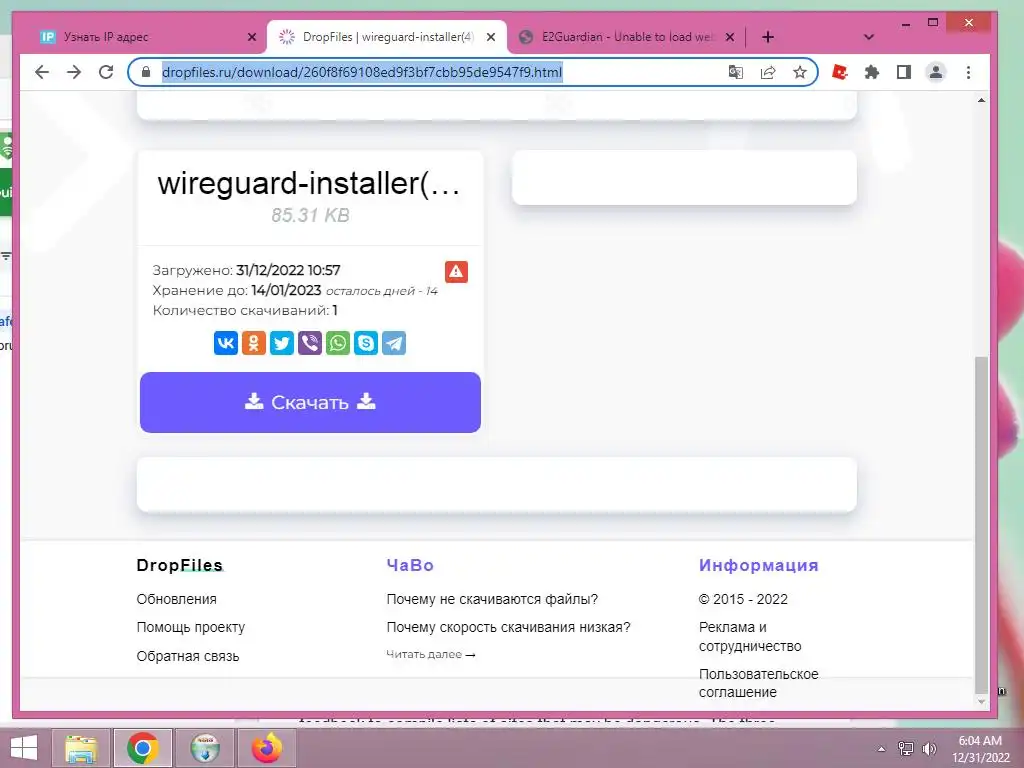Open Google Translate page icon
Screen dimensions: 1024x768
pyautogui.click(x=736, y=72)
